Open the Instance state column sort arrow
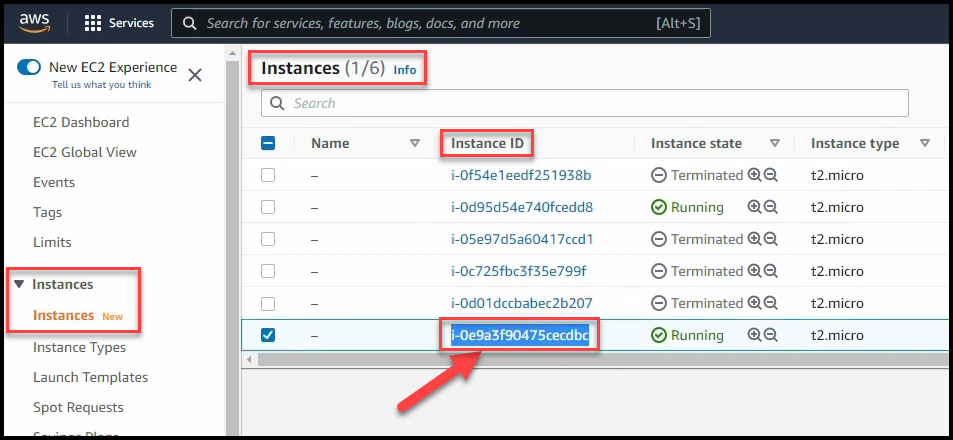The height and width of the screenshot is (440, 953). point(774,143)
